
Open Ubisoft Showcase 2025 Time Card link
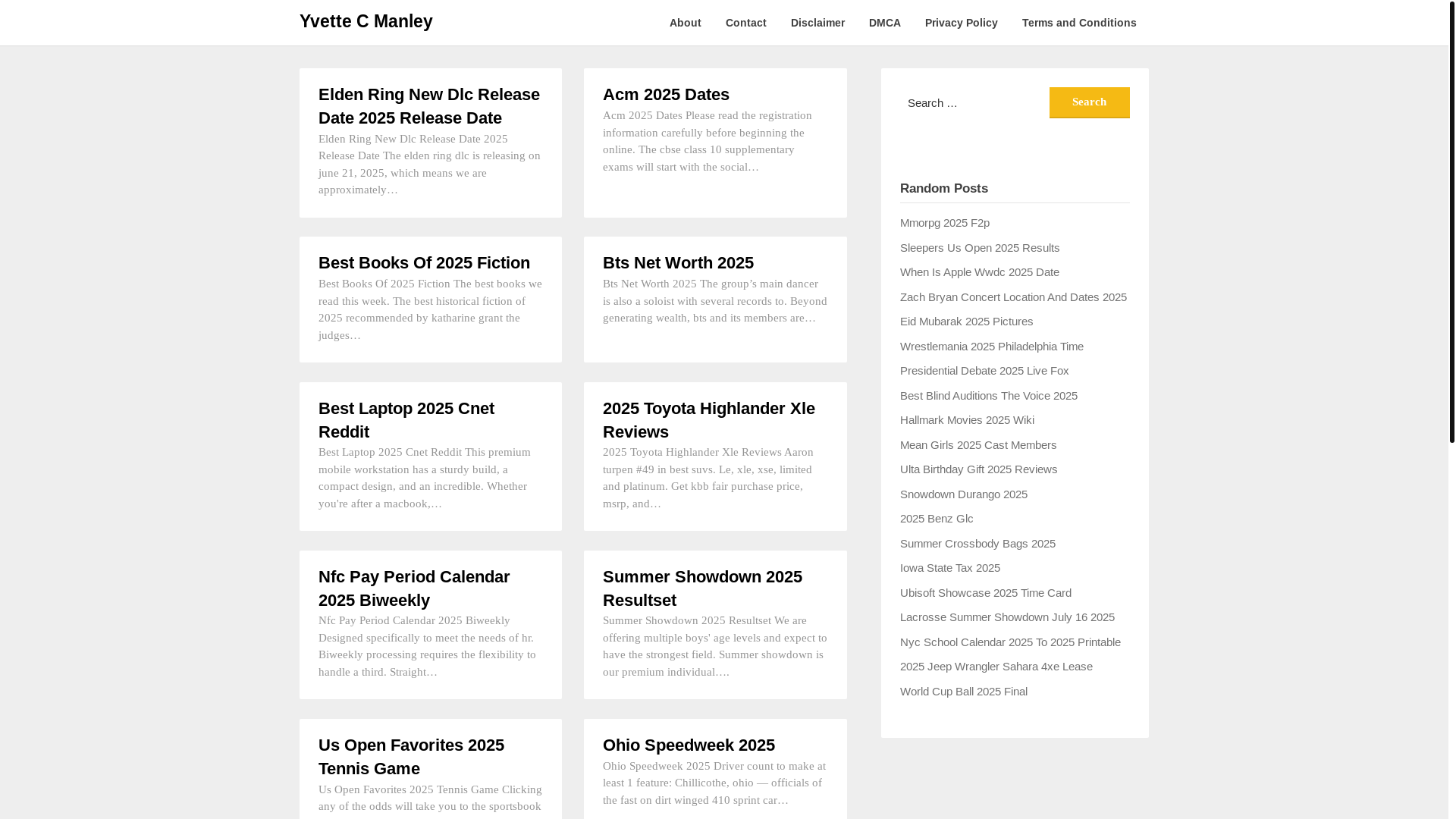pos(986,593)
